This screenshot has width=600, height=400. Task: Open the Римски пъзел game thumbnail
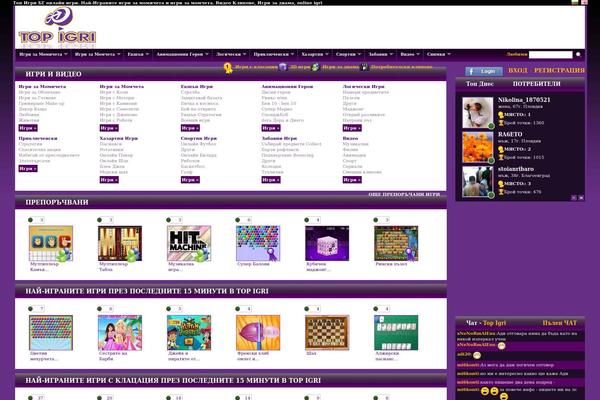396,243
